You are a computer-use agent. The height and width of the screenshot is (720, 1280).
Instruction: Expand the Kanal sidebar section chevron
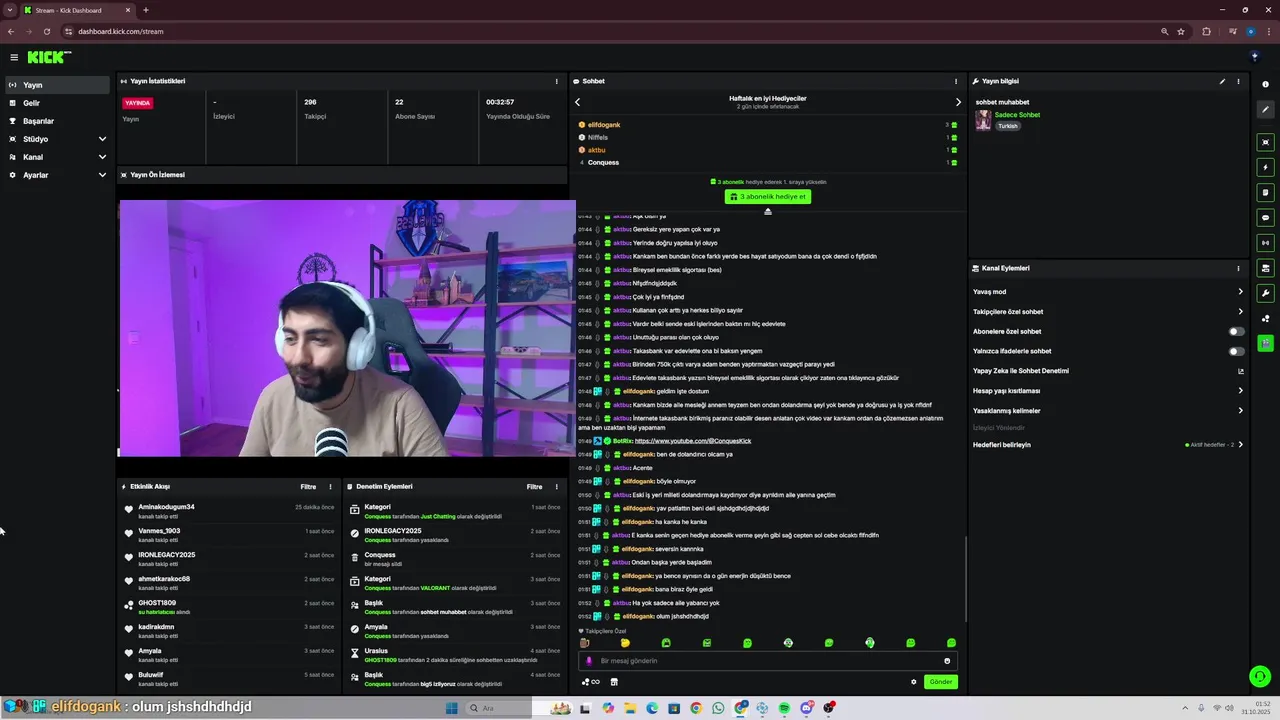click(102, 157)
